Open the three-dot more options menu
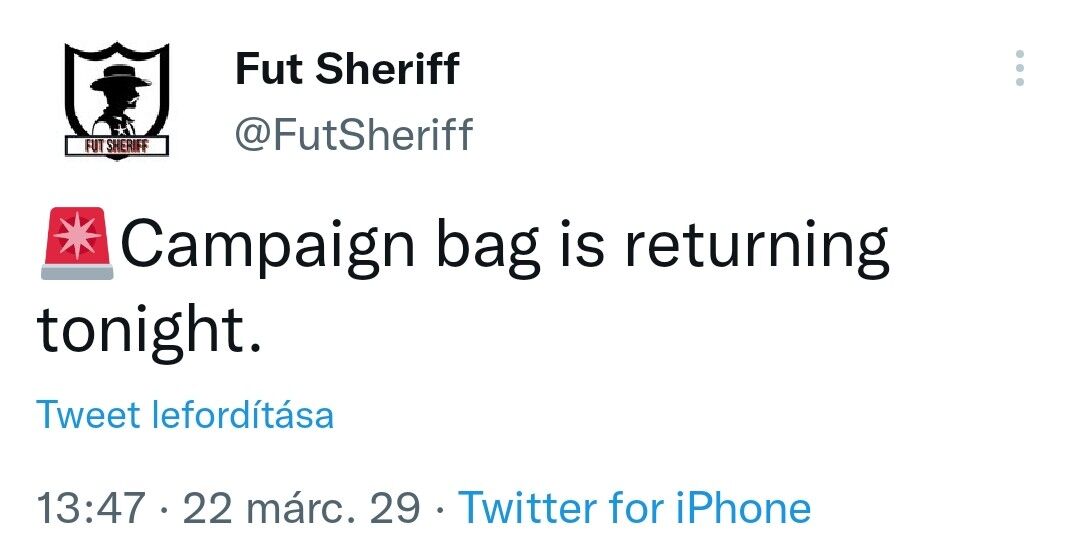The width and height of the screenshot is (1080, 555). (x=1019, y=68)
